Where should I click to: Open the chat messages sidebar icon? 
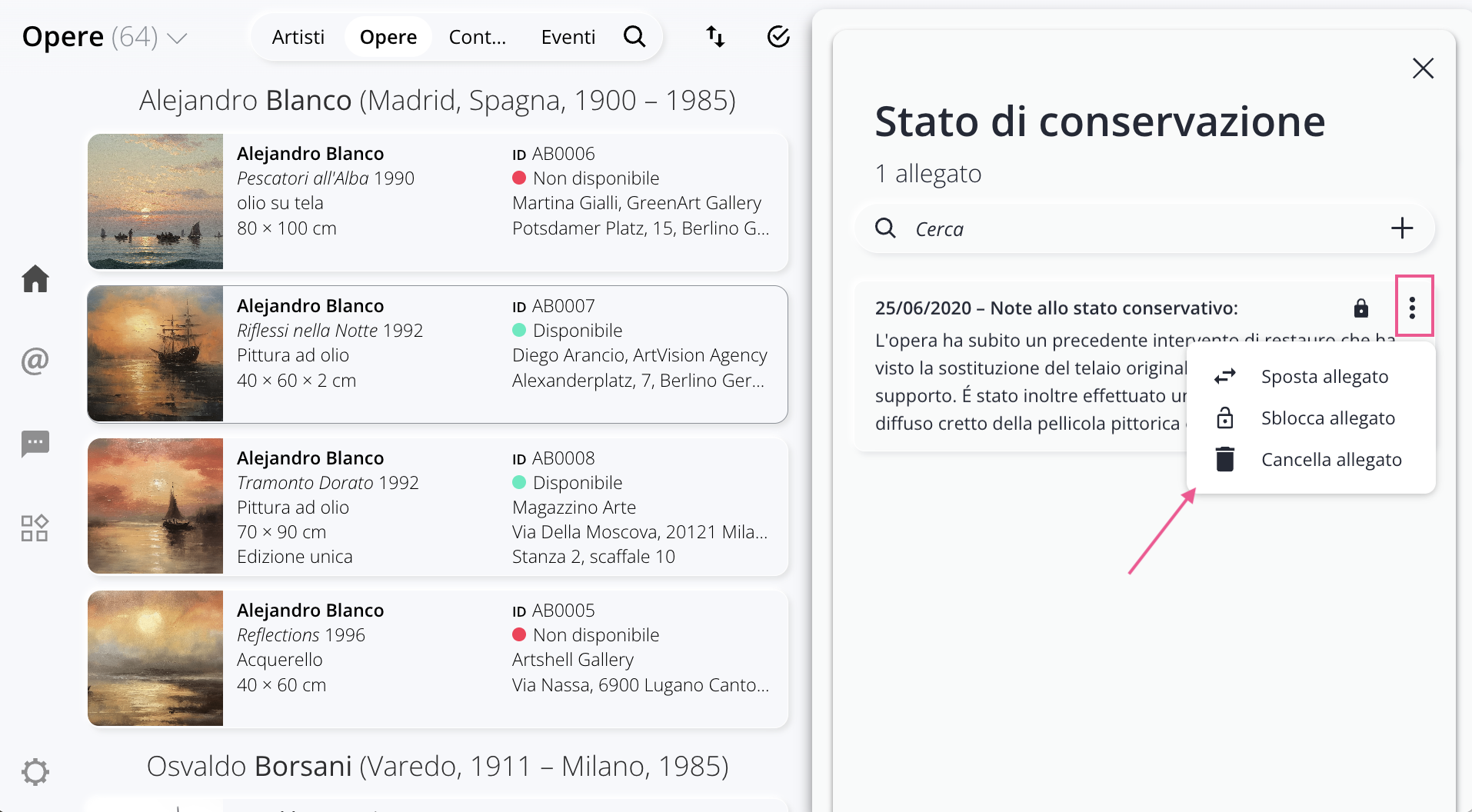tap(35, 444)
